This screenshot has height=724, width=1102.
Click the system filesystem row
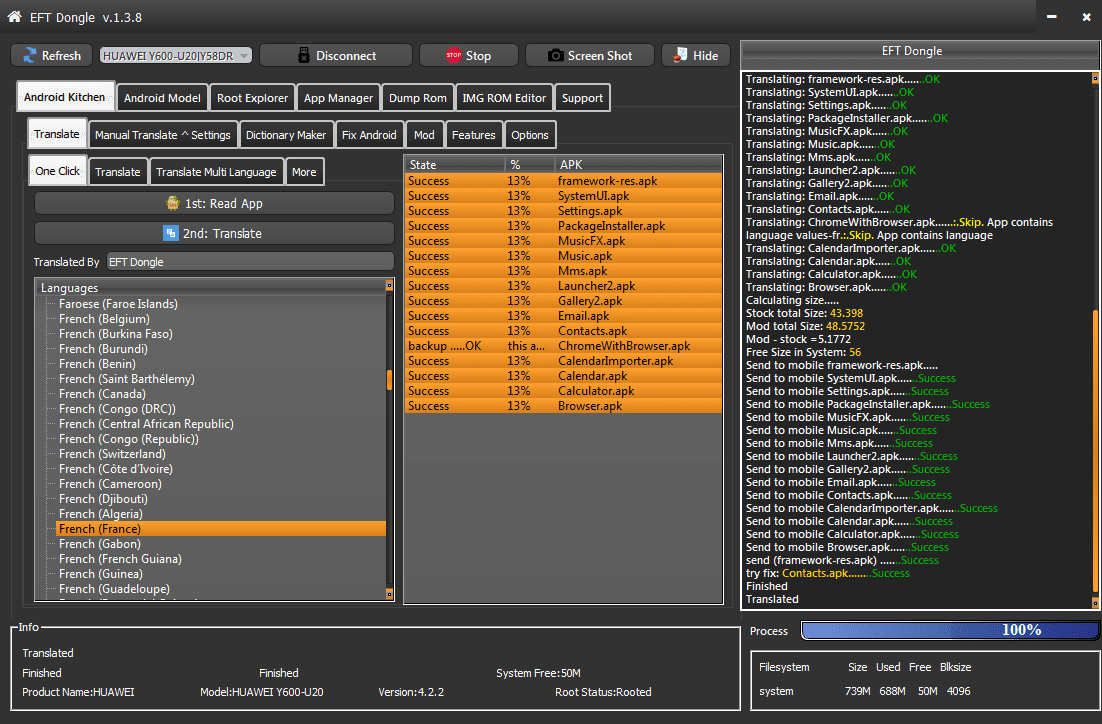point(864,691)
